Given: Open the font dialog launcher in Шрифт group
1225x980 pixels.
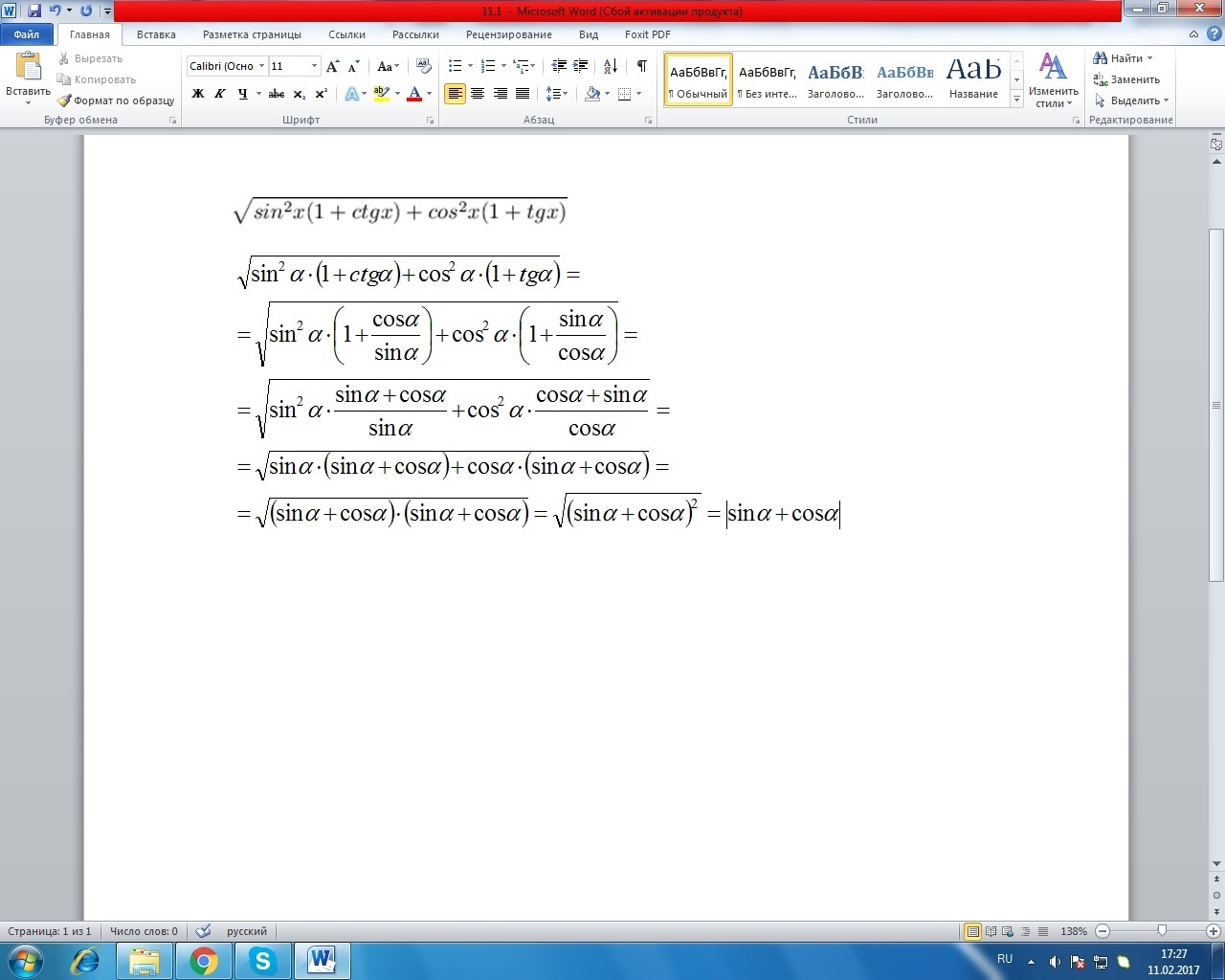Looking at the screenshot, I should click(430, 121).
